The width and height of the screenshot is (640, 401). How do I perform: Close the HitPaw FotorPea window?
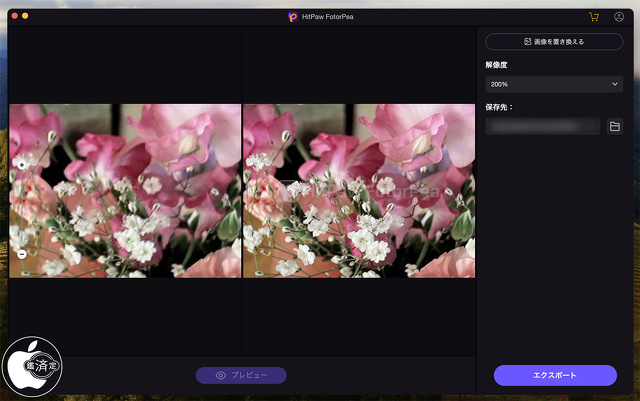pos(13,17)
